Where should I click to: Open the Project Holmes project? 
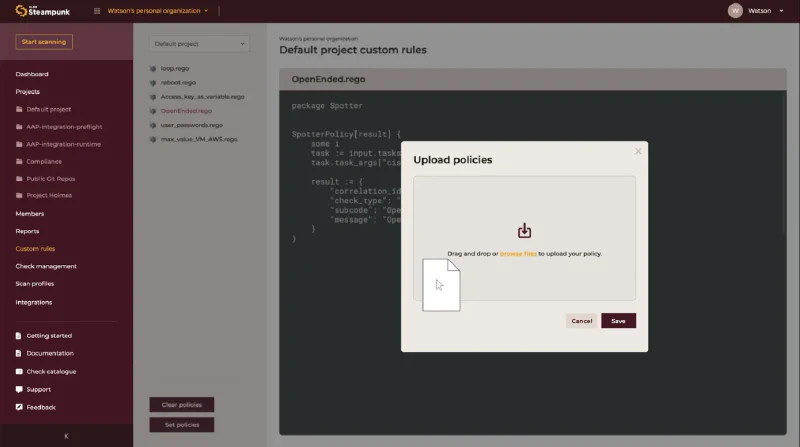click(49, 195)
